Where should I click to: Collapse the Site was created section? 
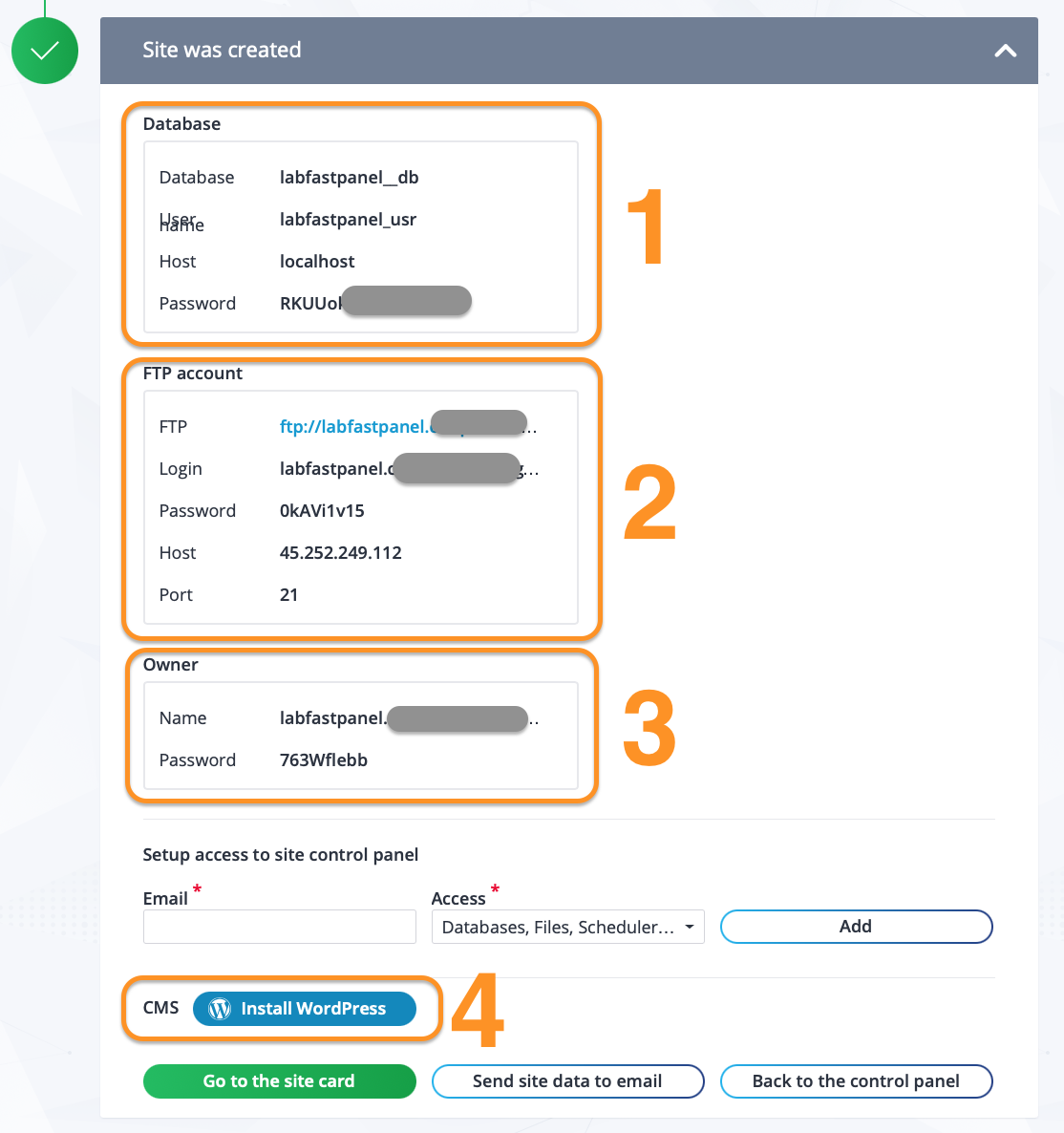(1005, 51)
